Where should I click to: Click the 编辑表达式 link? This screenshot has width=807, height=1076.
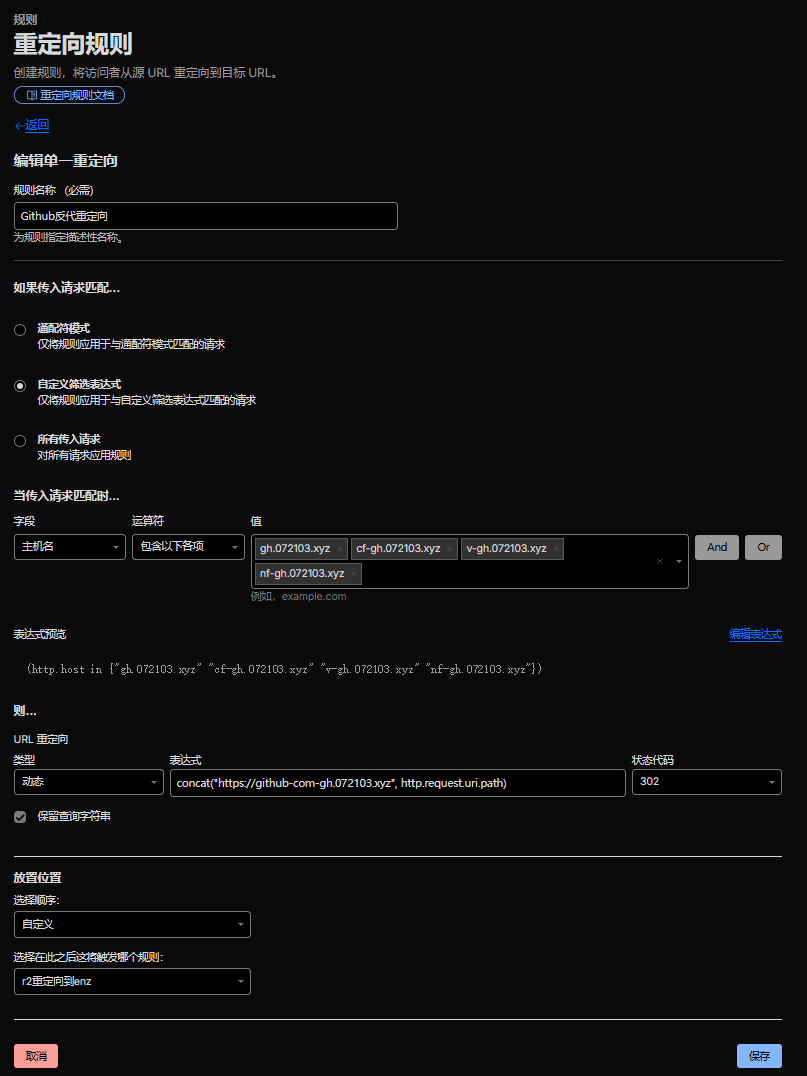pos(755,634)
